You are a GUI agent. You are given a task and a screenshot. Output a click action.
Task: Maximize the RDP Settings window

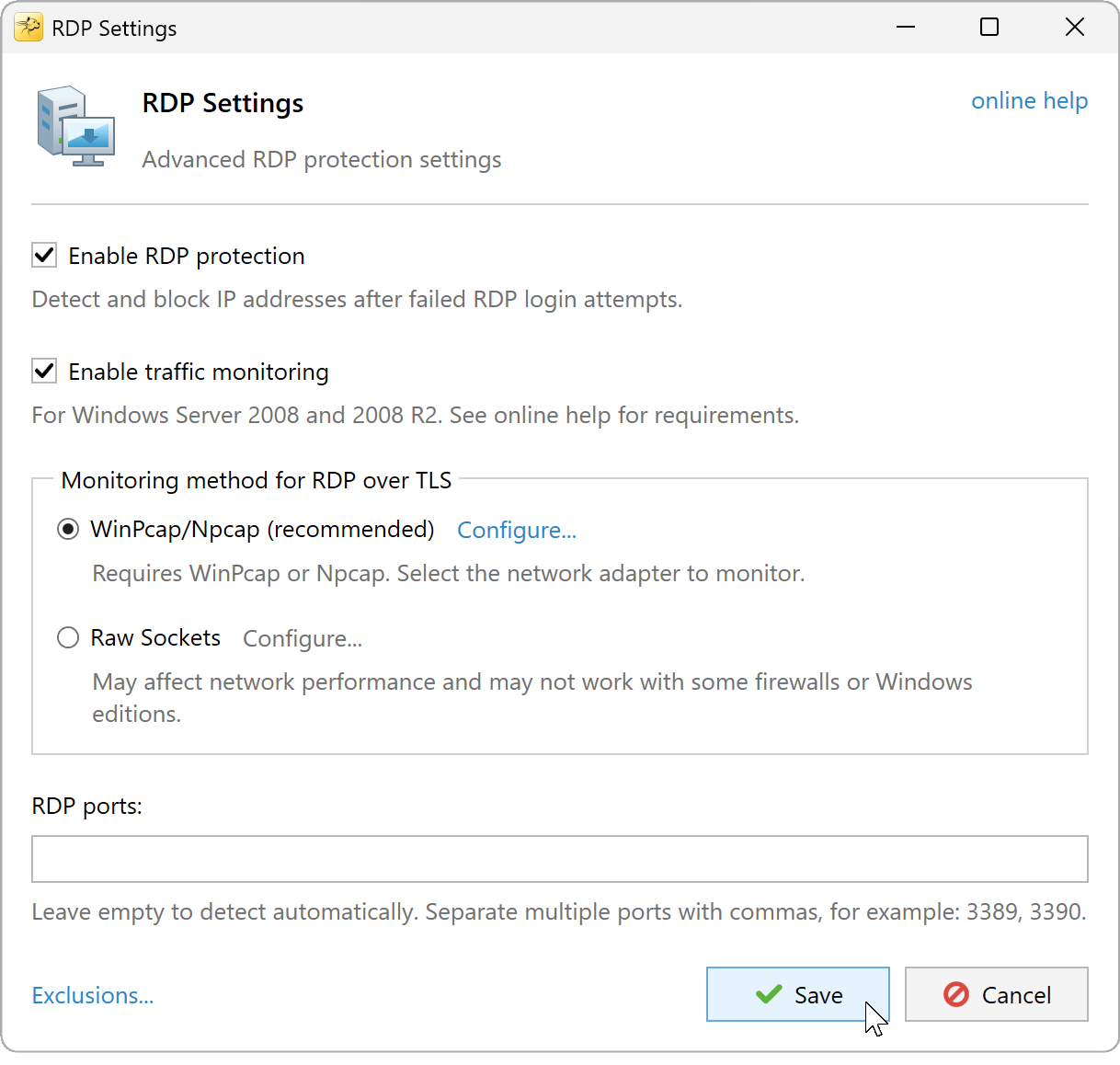(x=989, y=28)
